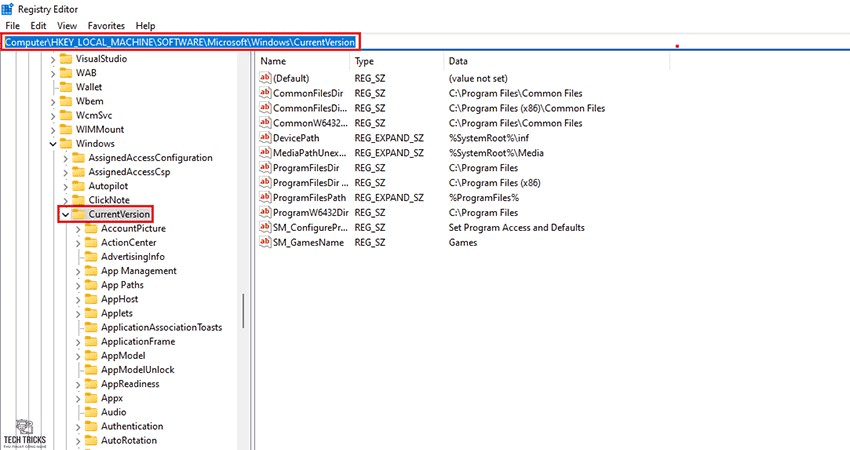Select the Windows folder icon
The image size is (850, 450).
pyautogui.click(x=66, y=143)
